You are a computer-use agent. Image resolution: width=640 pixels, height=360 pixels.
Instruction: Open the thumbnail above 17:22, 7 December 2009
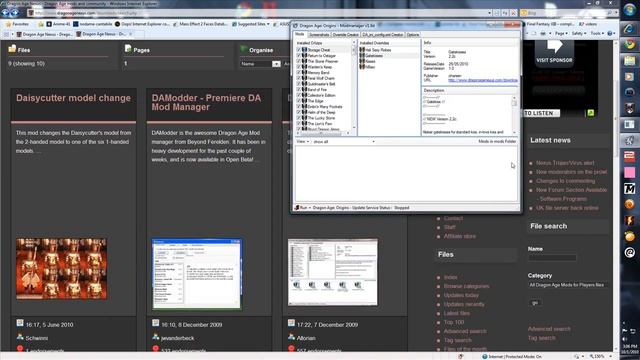click(x=333, y=272)
